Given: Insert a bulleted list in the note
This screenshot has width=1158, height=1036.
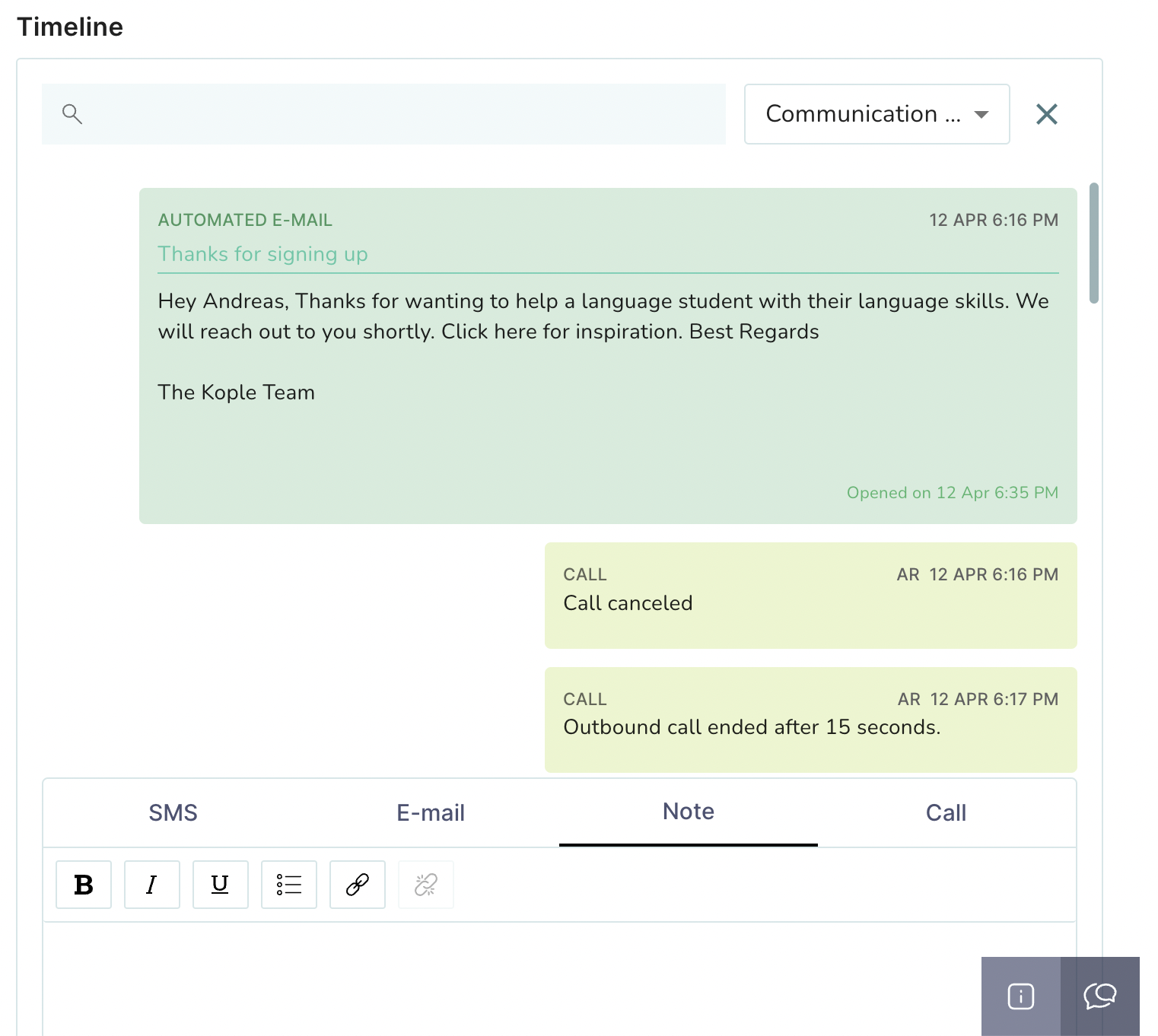Looking at the screenshot, I should click(x=288, y=885).
